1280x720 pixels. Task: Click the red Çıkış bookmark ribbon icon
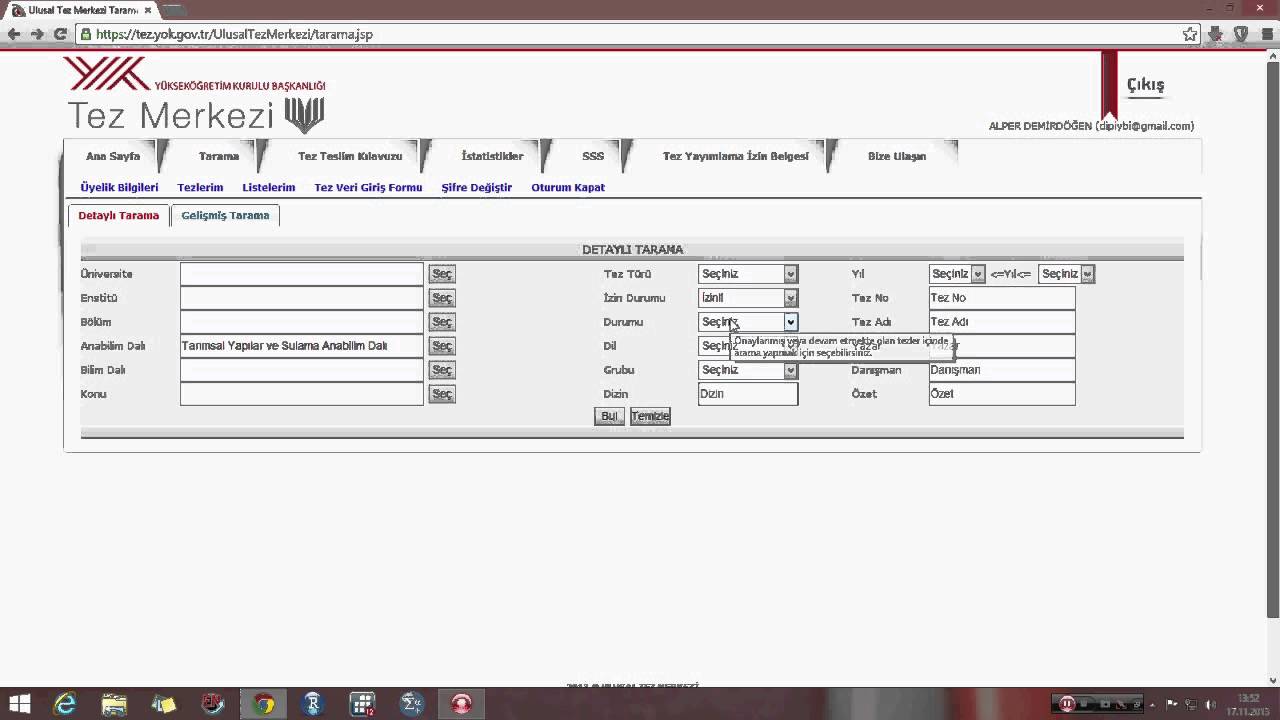click(1109, 85)
